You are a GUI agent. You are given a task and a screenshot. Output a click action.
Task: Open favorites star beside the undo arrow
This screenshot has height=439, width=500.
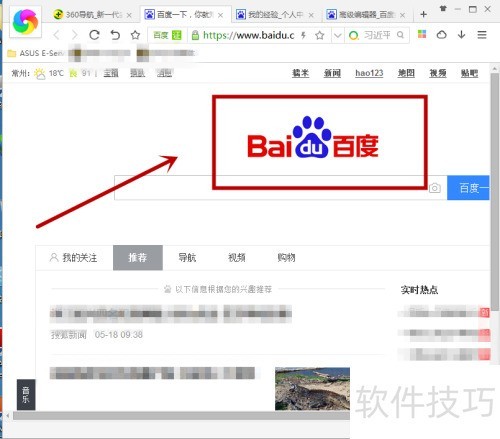135,35
